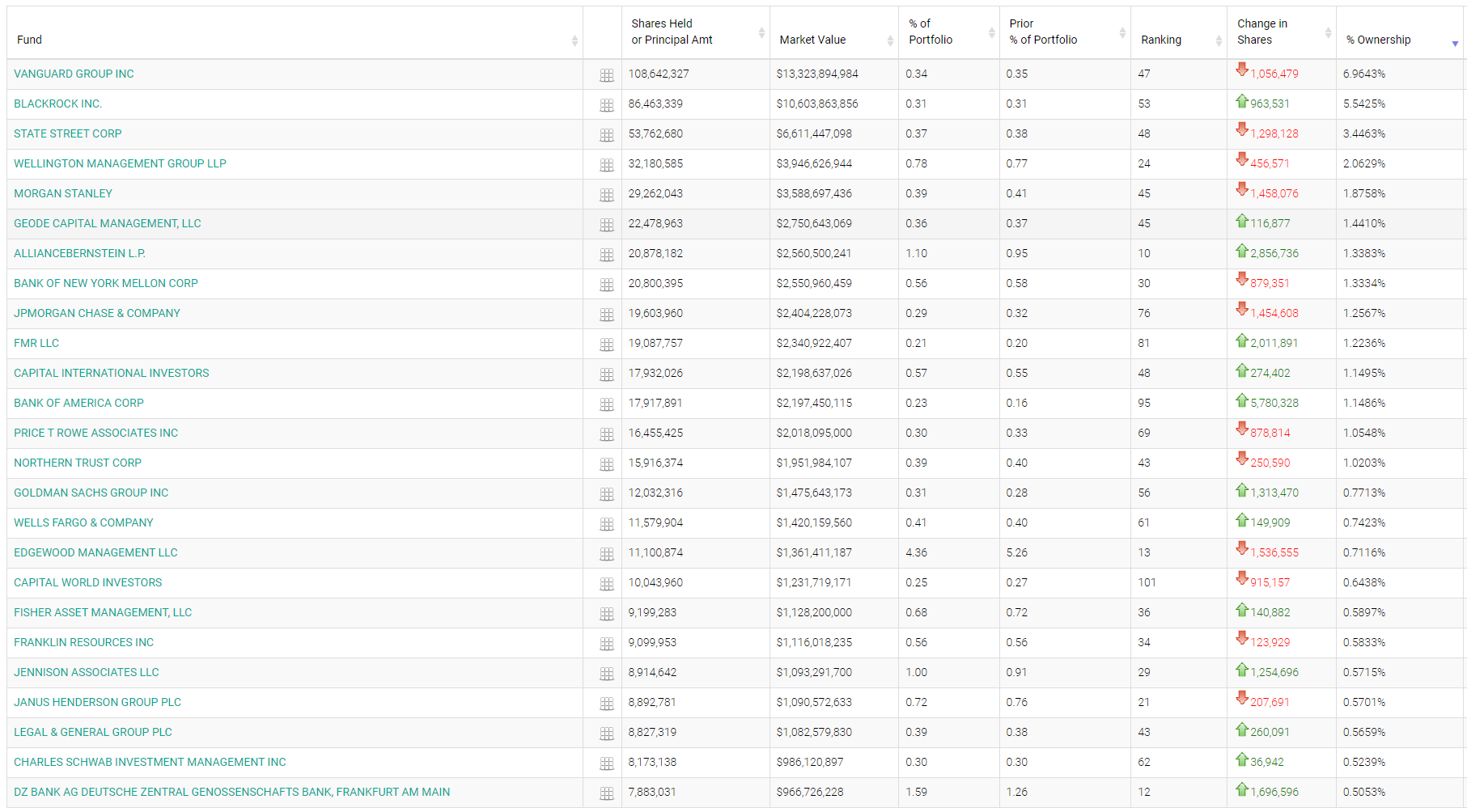Open grid icon in Bank of America row

(606, 404)
